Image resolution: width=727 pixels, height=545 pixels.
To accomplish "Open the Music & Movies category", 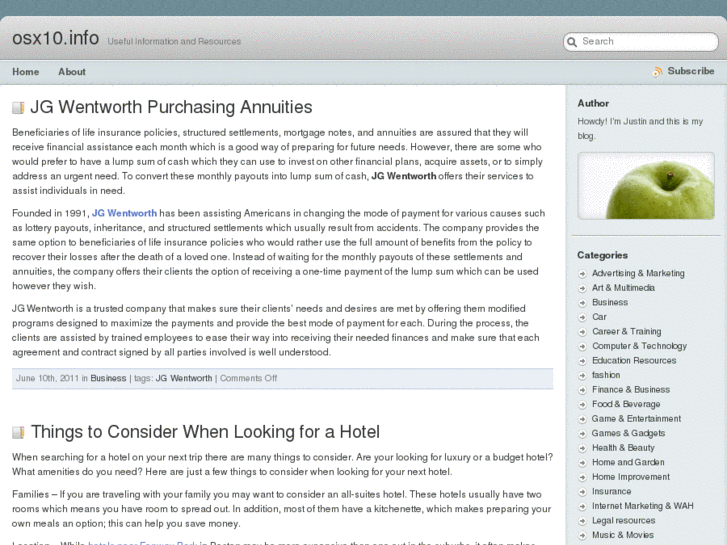I will click(623, 535).
